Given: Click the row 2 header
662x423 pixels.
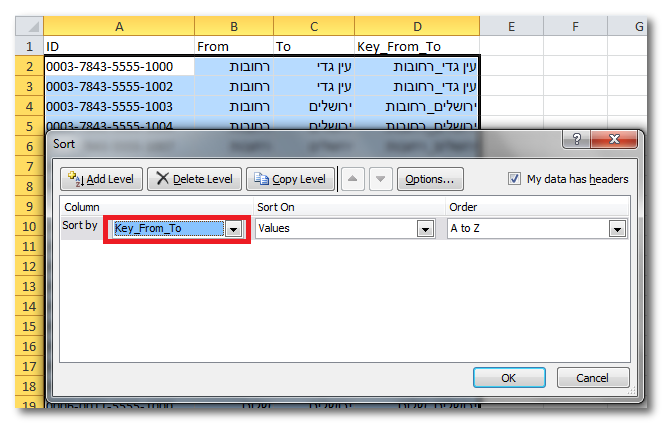Looking at the screenshot, I should coord(29,67).
